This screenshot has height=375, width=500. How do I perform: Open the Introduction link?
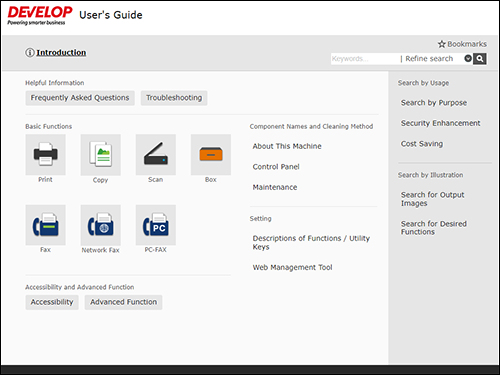61,53
